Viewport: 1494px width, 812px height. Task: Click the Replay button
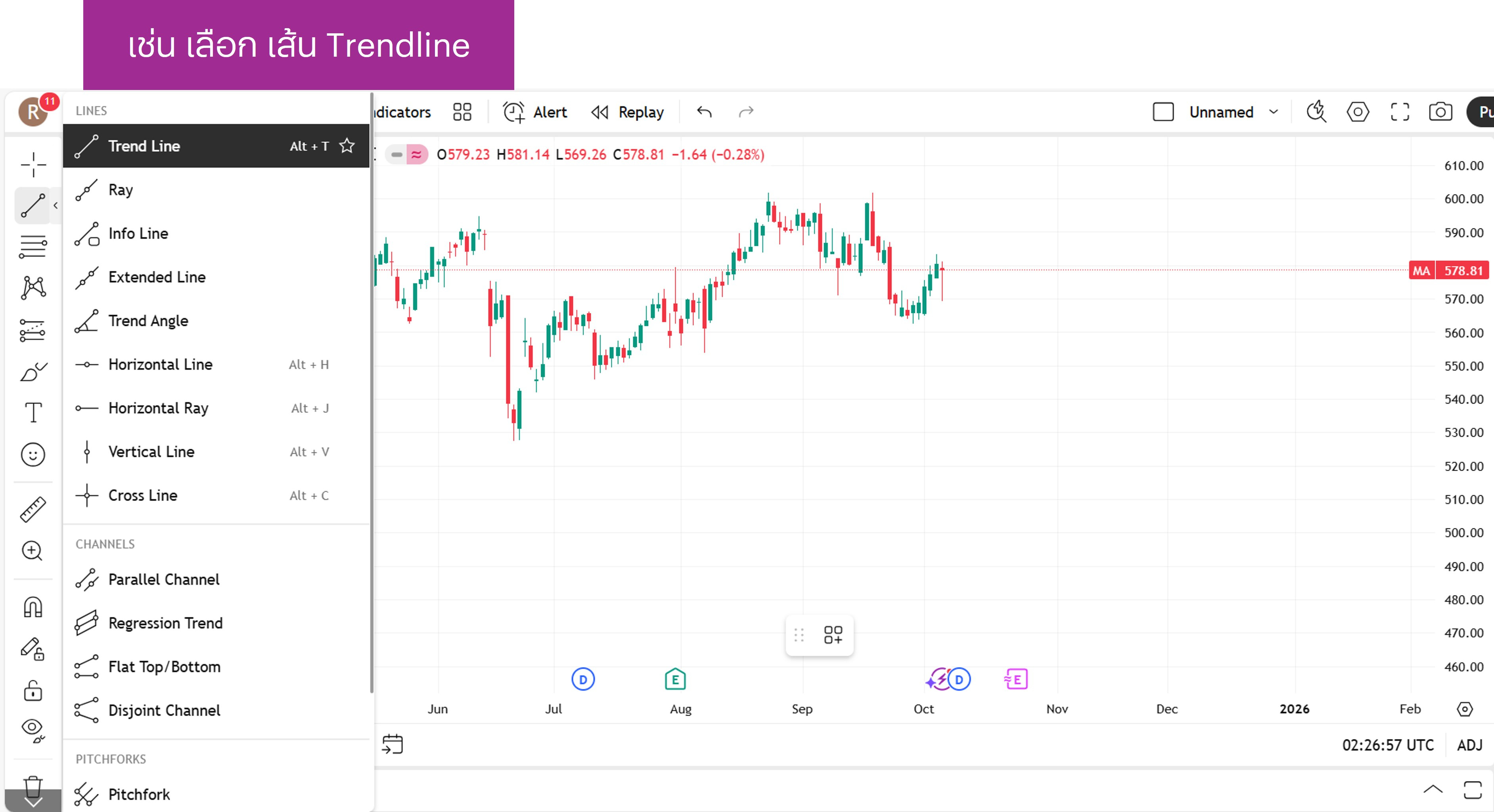point(628,112)
